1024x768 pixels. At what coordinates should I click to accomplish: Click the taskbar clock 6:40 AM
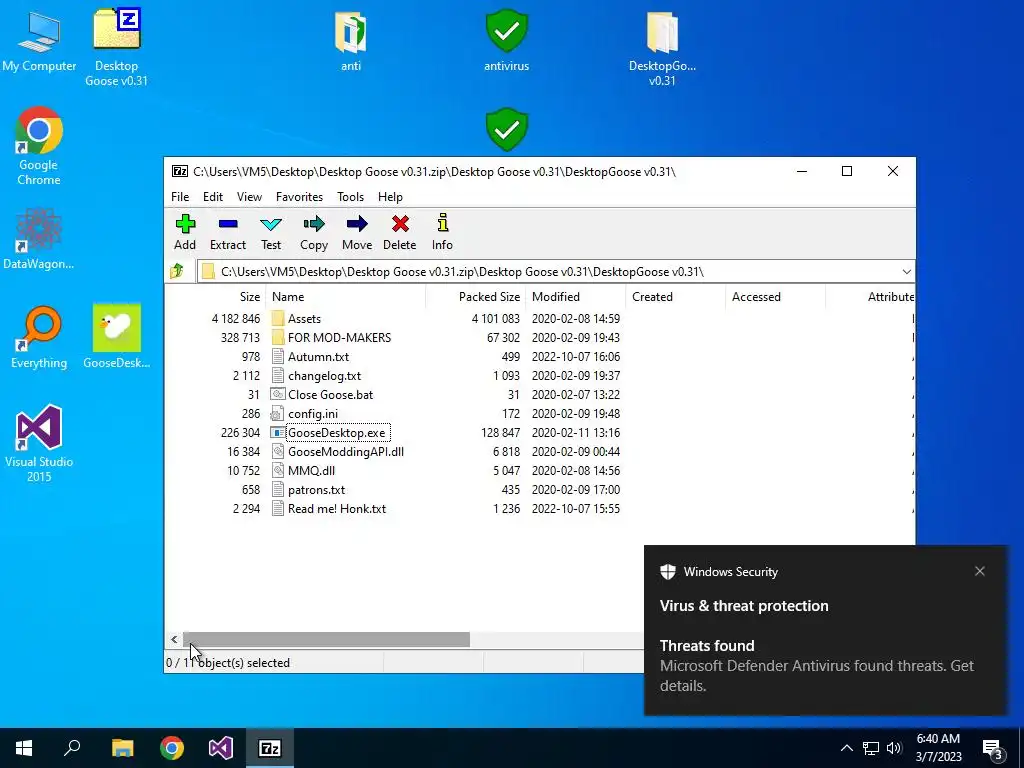click(x=938, y=748)
